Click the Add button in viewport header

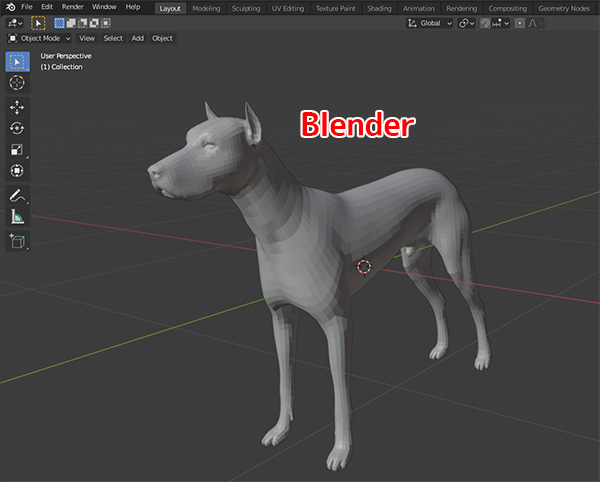pyautogui.click(x=137, y=38)
